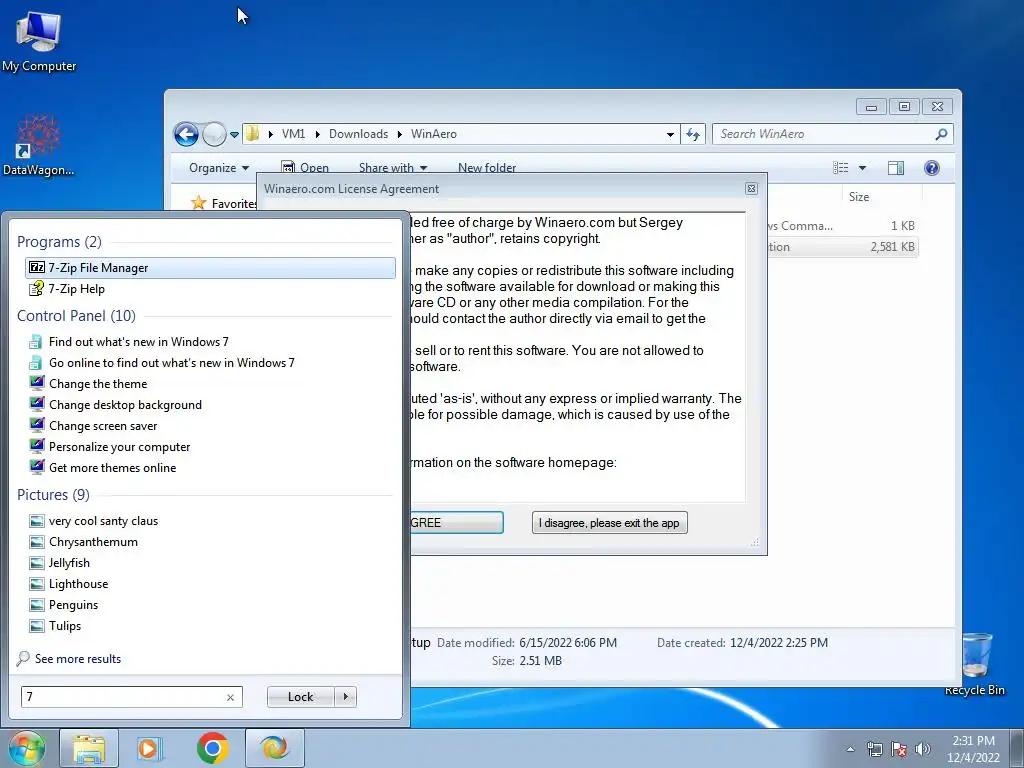Open the volume speaker icon in the tray
Image resolution: width=1024 pixels, height=768 pixels.
coord(922,749)
